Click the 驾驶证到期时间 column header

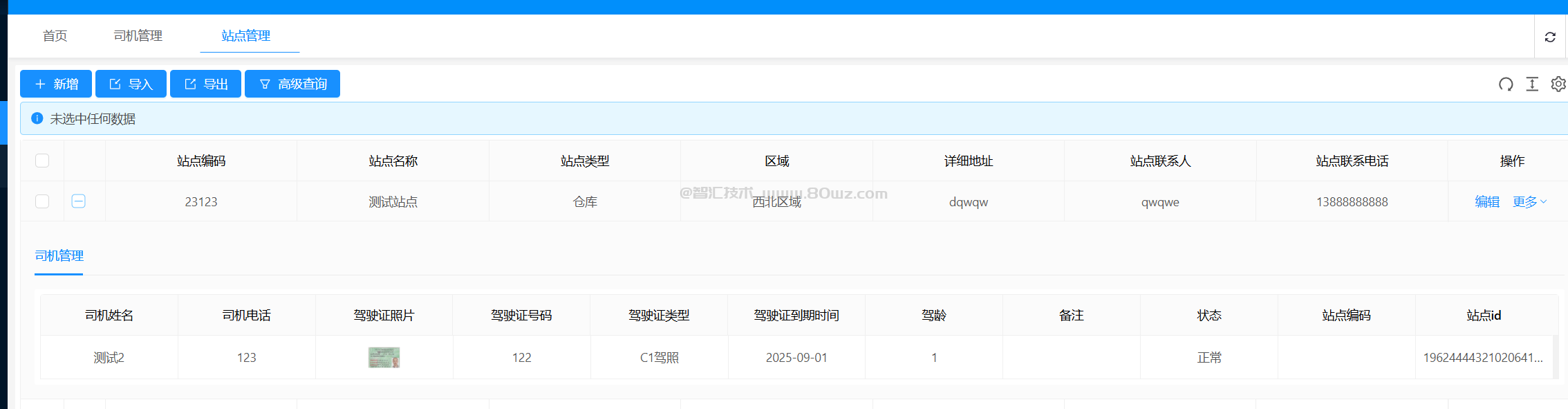click(796, 316)
